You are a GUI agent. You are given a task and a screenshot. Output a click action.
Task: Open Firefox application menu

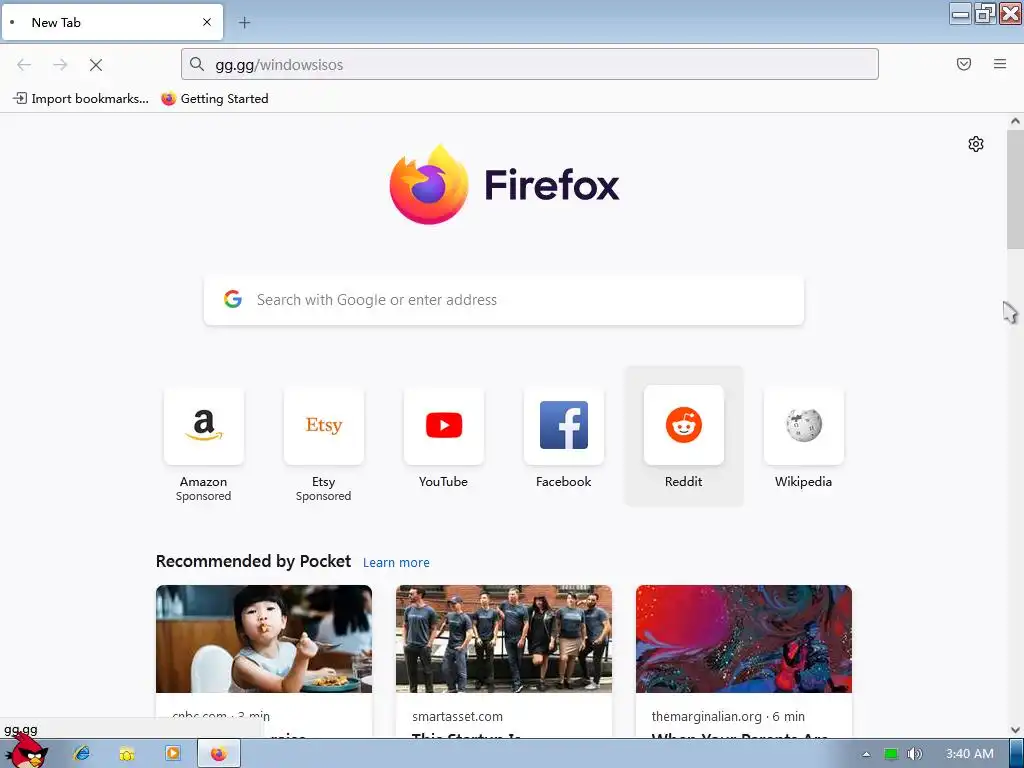pyautogui.click(x=1000, y=64)
